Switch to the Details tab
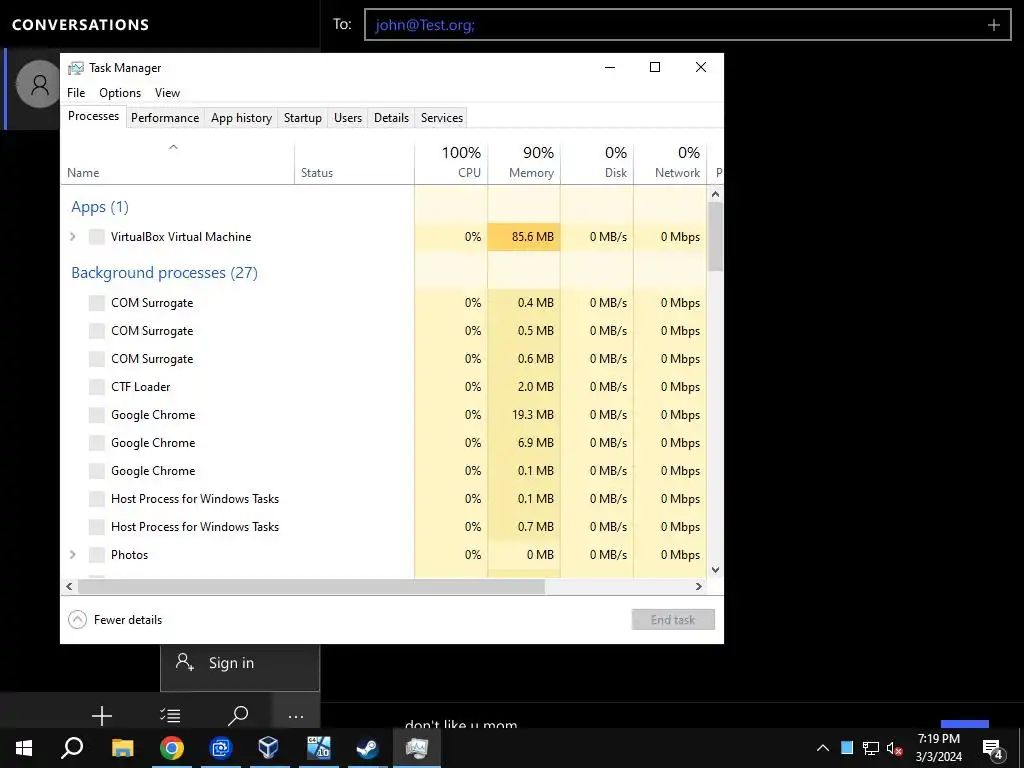 tap(391, 118)
